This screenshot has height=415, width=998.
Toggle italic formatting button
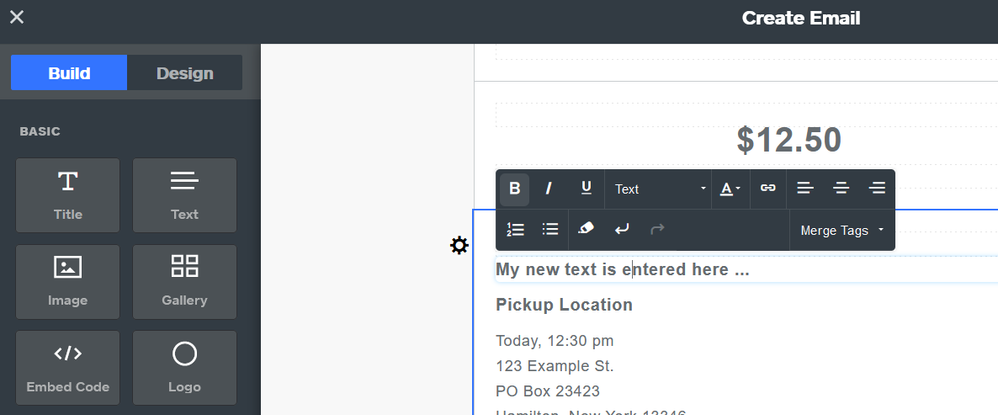pos(549,189)
